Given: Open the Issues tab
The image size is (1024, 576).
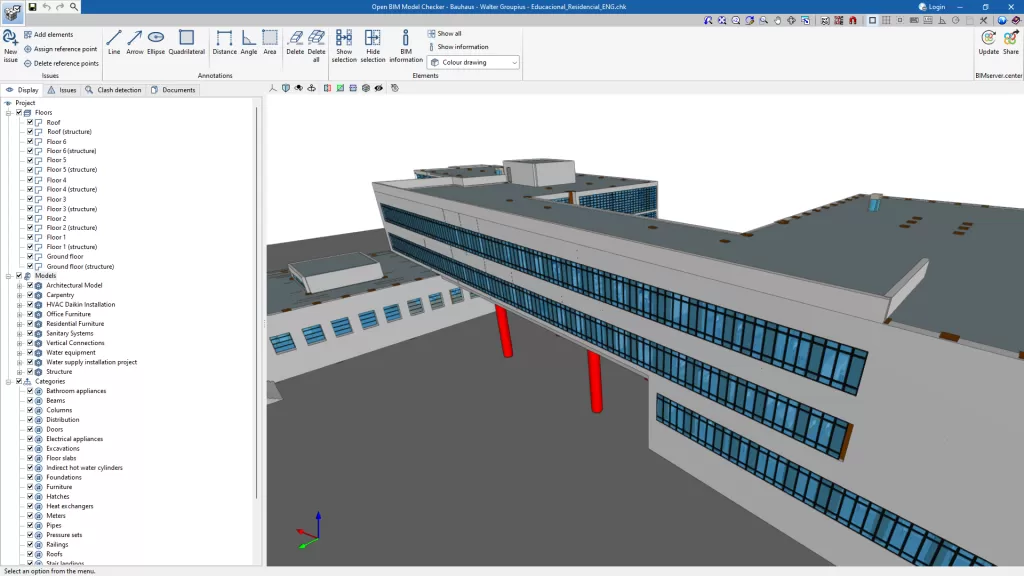Looking at the screenshot, I should click(62, 90).
